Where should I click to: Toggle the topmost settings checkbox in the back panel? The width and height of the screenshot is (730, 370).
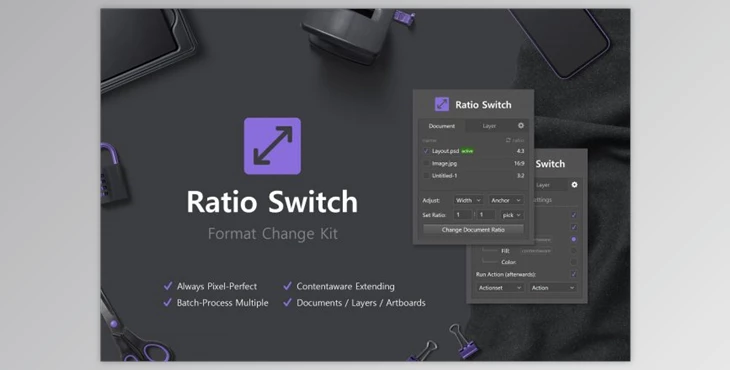(x=574, y=215)
